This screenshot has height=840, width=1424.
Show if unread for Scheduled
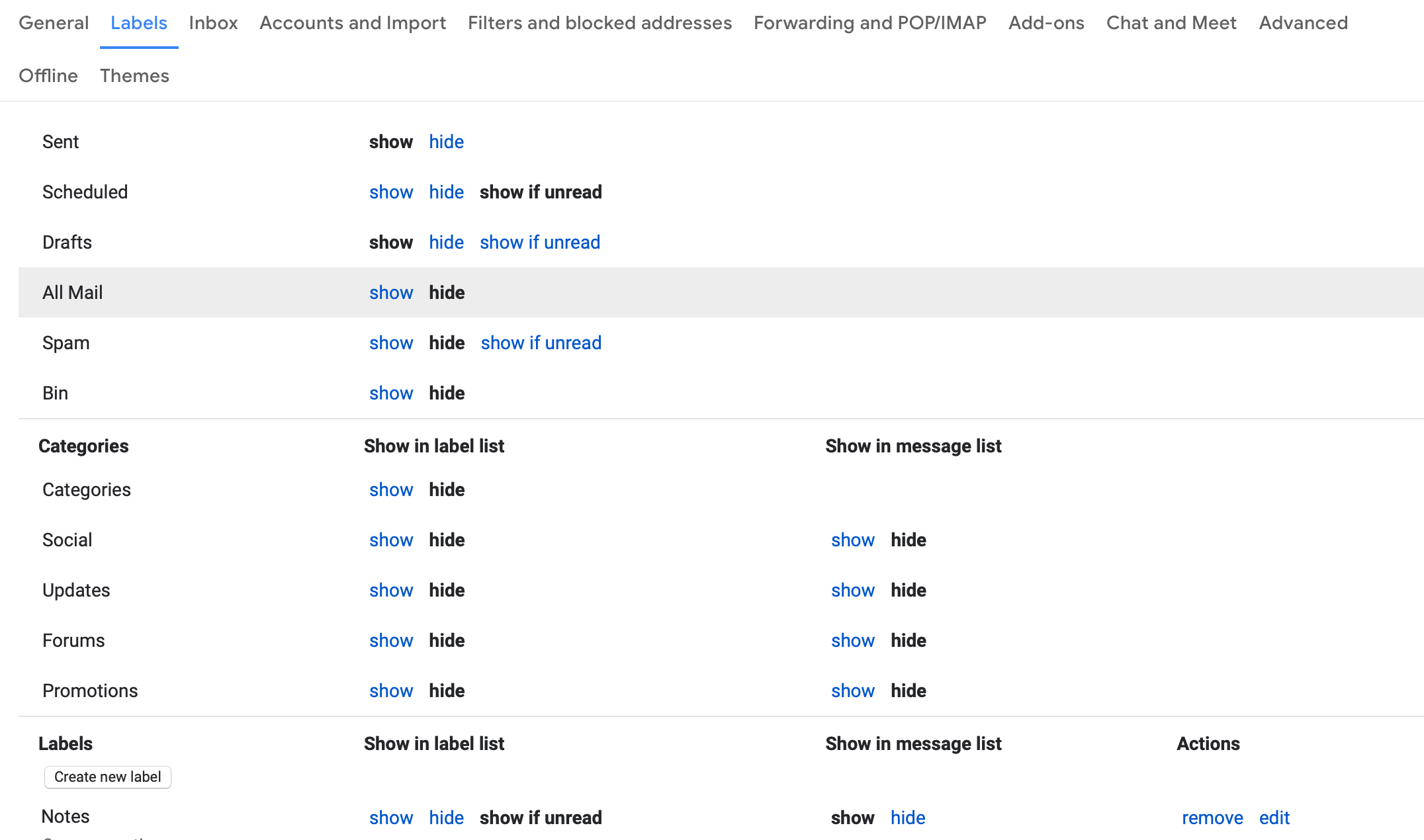tap(540, 192)
